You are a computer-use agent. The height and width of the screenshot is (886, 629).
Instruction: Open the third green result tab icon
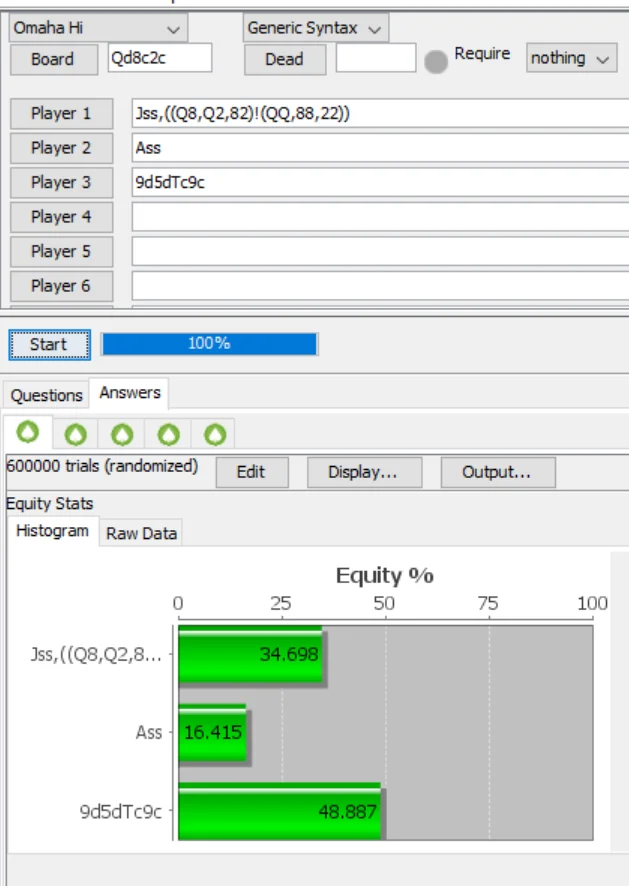(122, 435)
